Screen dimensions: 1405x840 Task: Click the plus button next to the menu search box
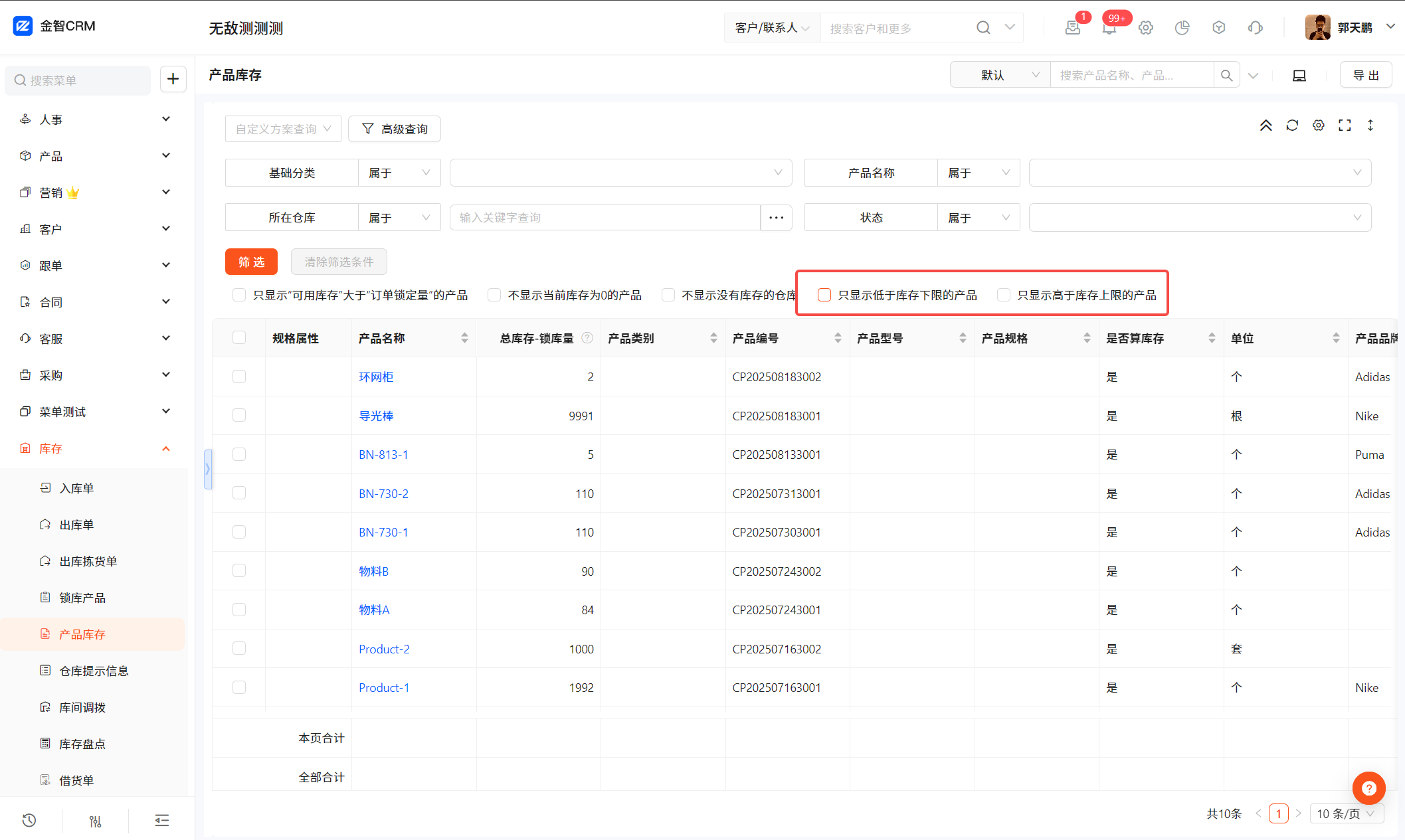tap(173, 79)
